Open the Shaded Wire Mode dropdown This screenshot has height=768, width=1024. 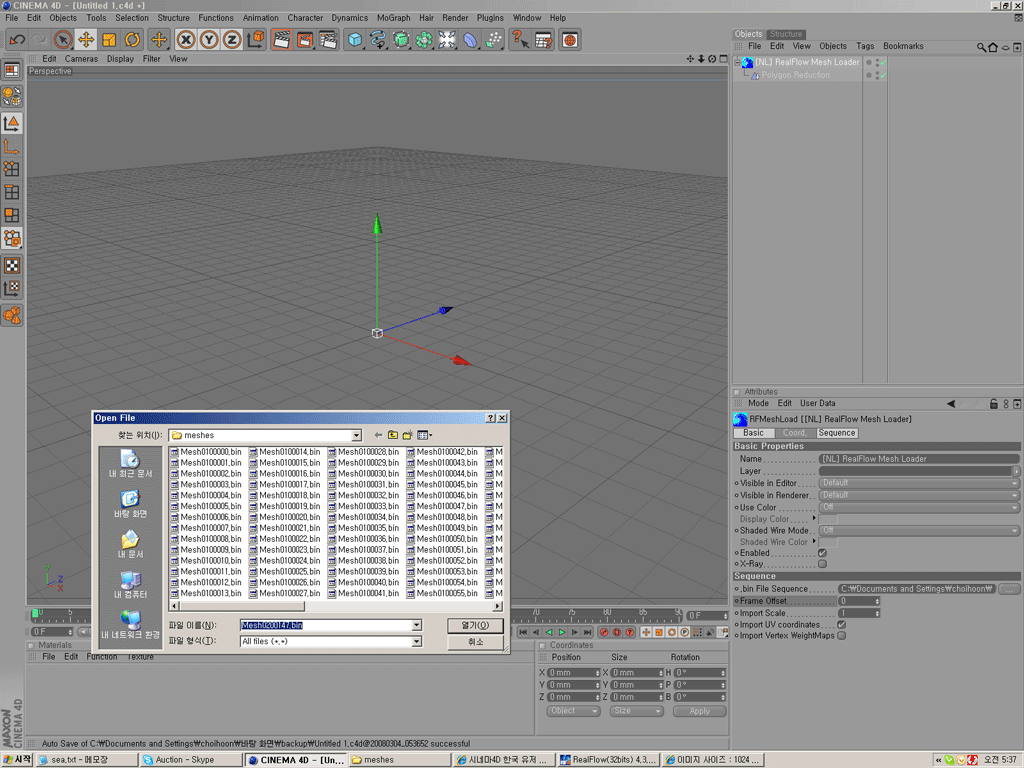pyautogui.click(x=919, y=531)
